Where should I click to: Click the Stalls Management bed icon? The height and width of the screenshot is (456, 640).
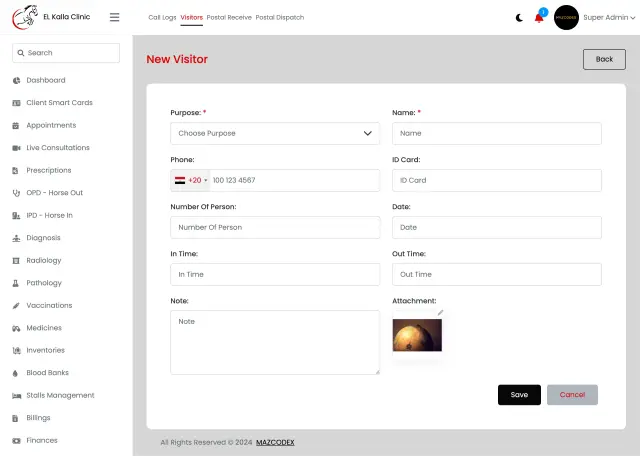tap(16, 396)
